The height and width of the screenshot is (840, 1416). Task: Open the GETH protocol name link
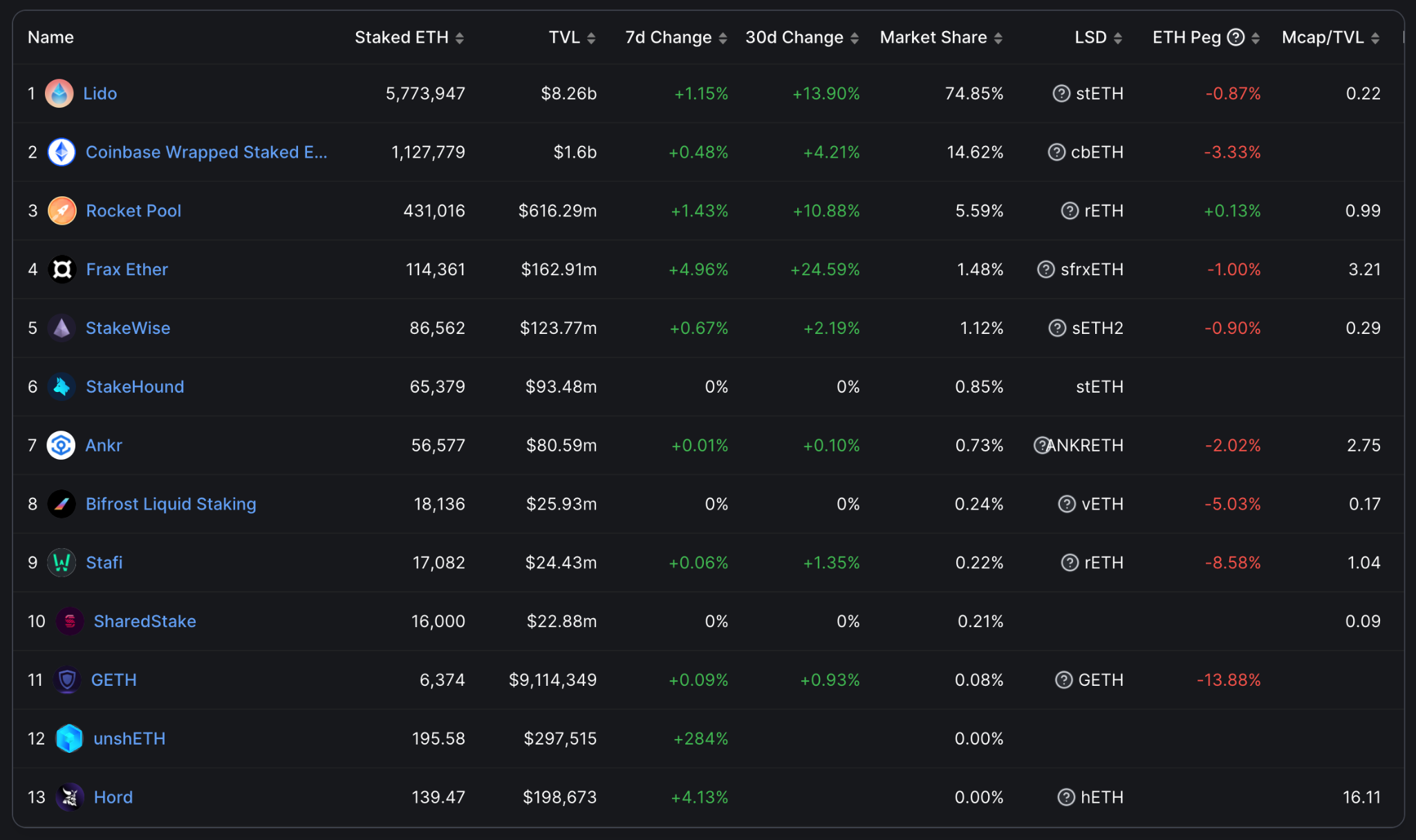pos(114,680)
